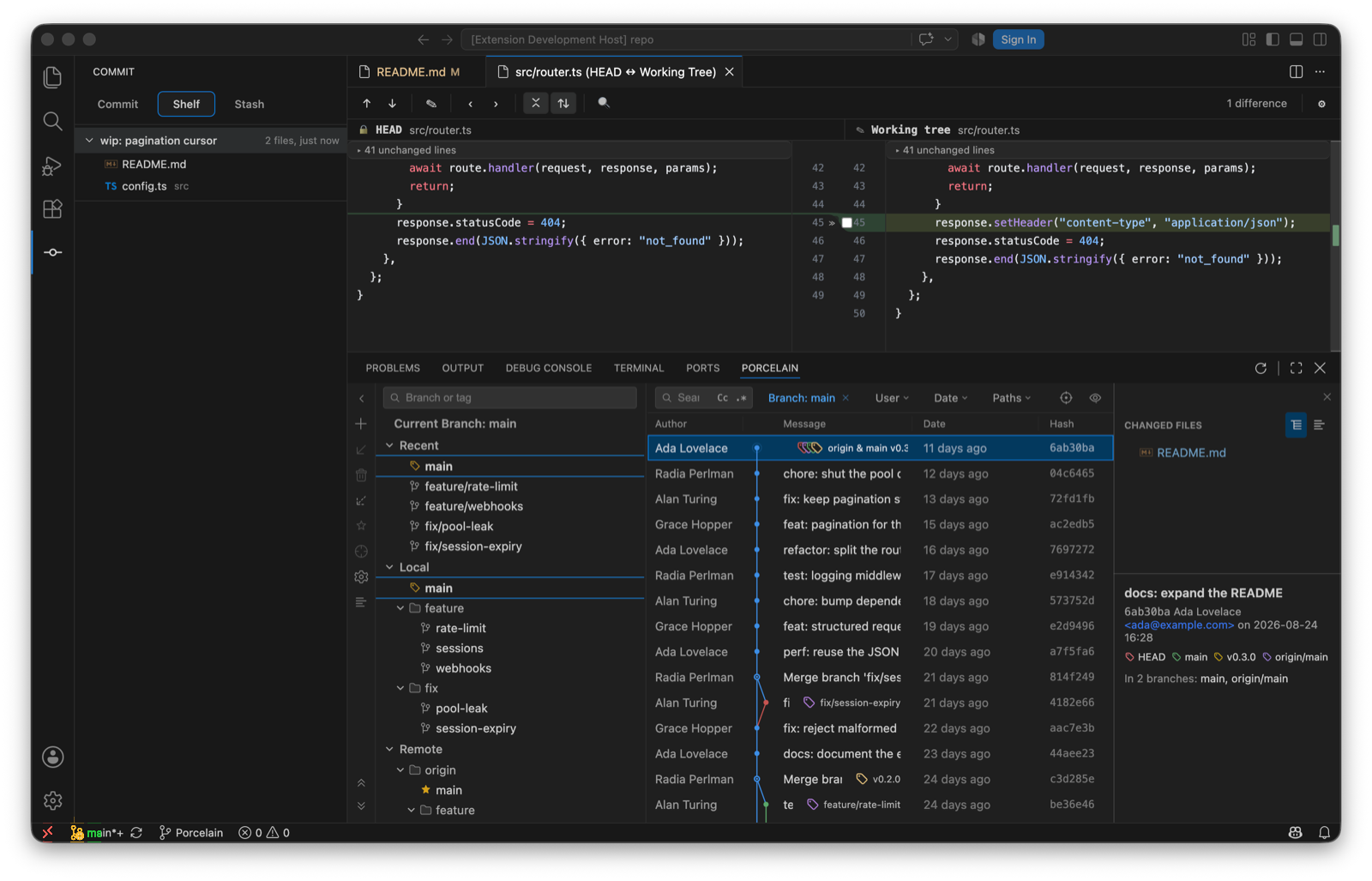1372x881 pixels.
Task: Apply the change with the line 45 checkbox
Action: 847,223
